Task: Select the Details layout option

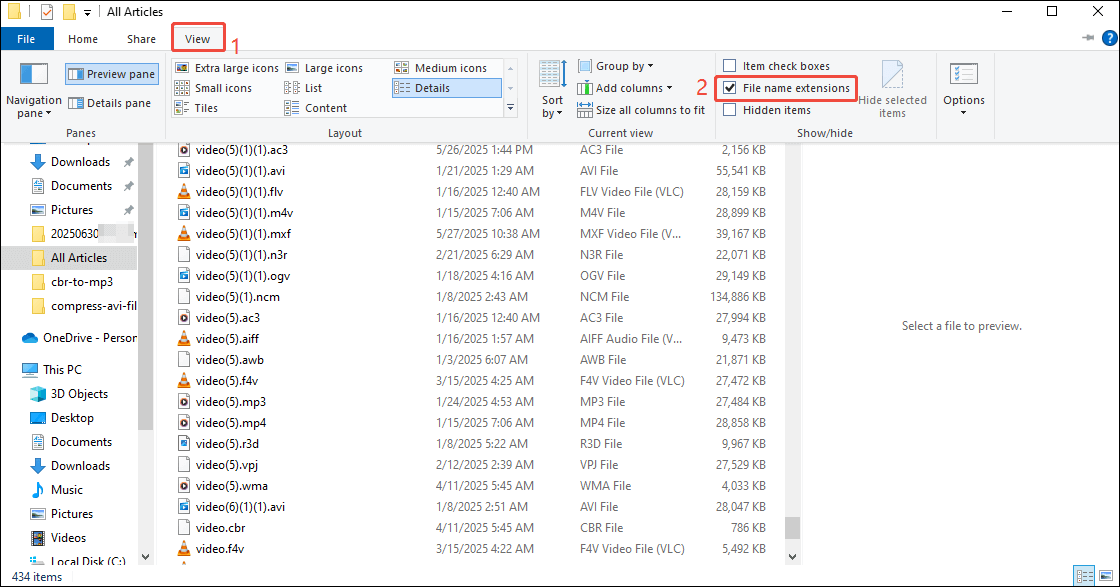Action: pos(446,88)
